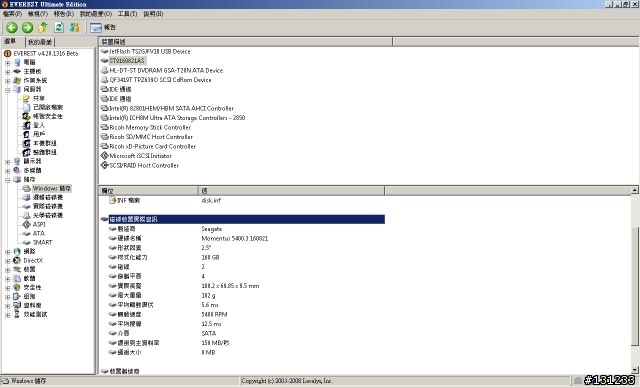The image size is (640, 388).
Task: Open the Report (報告) menu
Action: click(x=64, y=14)
